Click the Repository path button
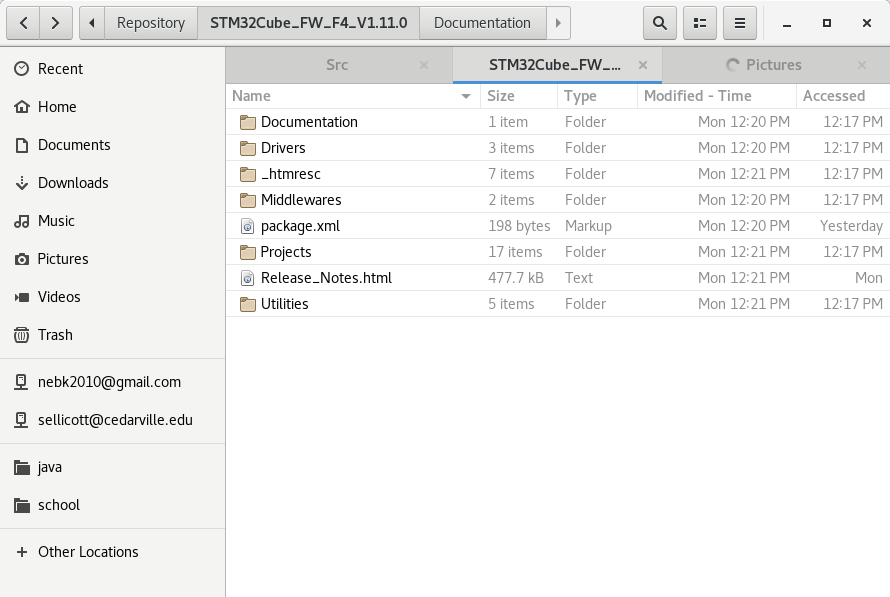Screen dimensions: 890x597 click(x=151, y=23)
